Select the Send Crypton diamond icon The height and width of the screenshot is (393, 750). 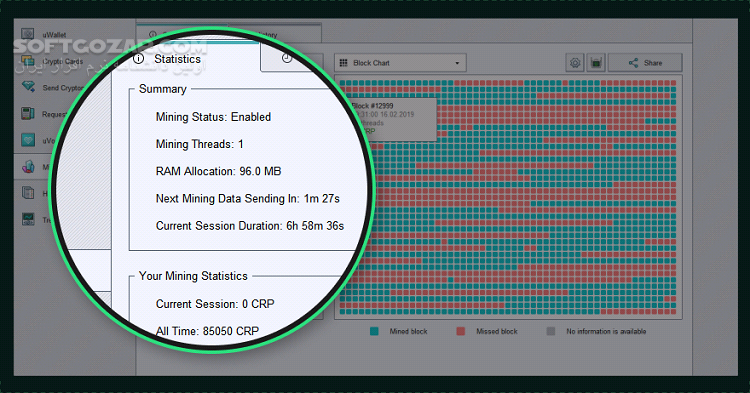pos(28,87)
